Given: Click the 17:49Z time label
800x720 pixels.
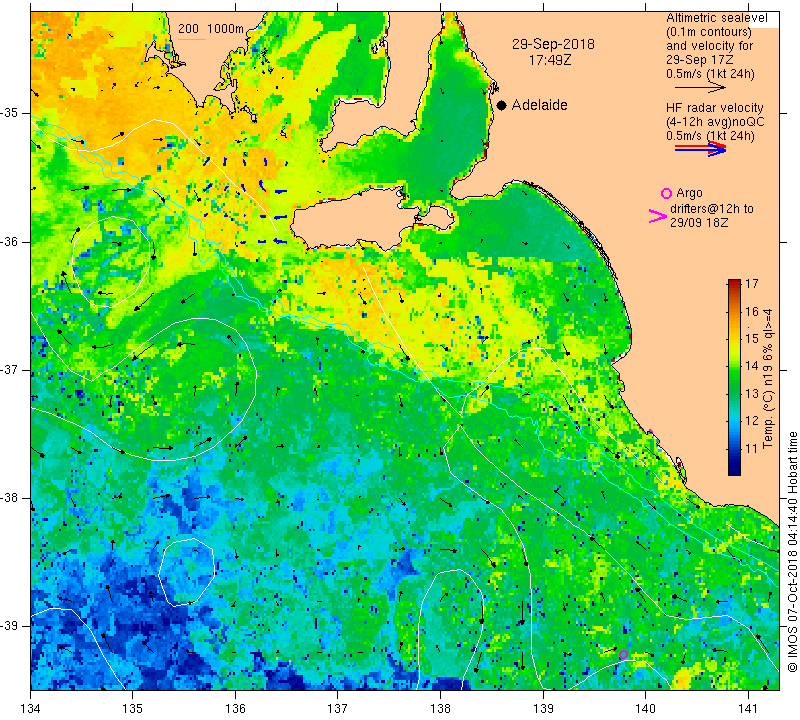Looking at the screenshot, I should (x=550, y=60).
